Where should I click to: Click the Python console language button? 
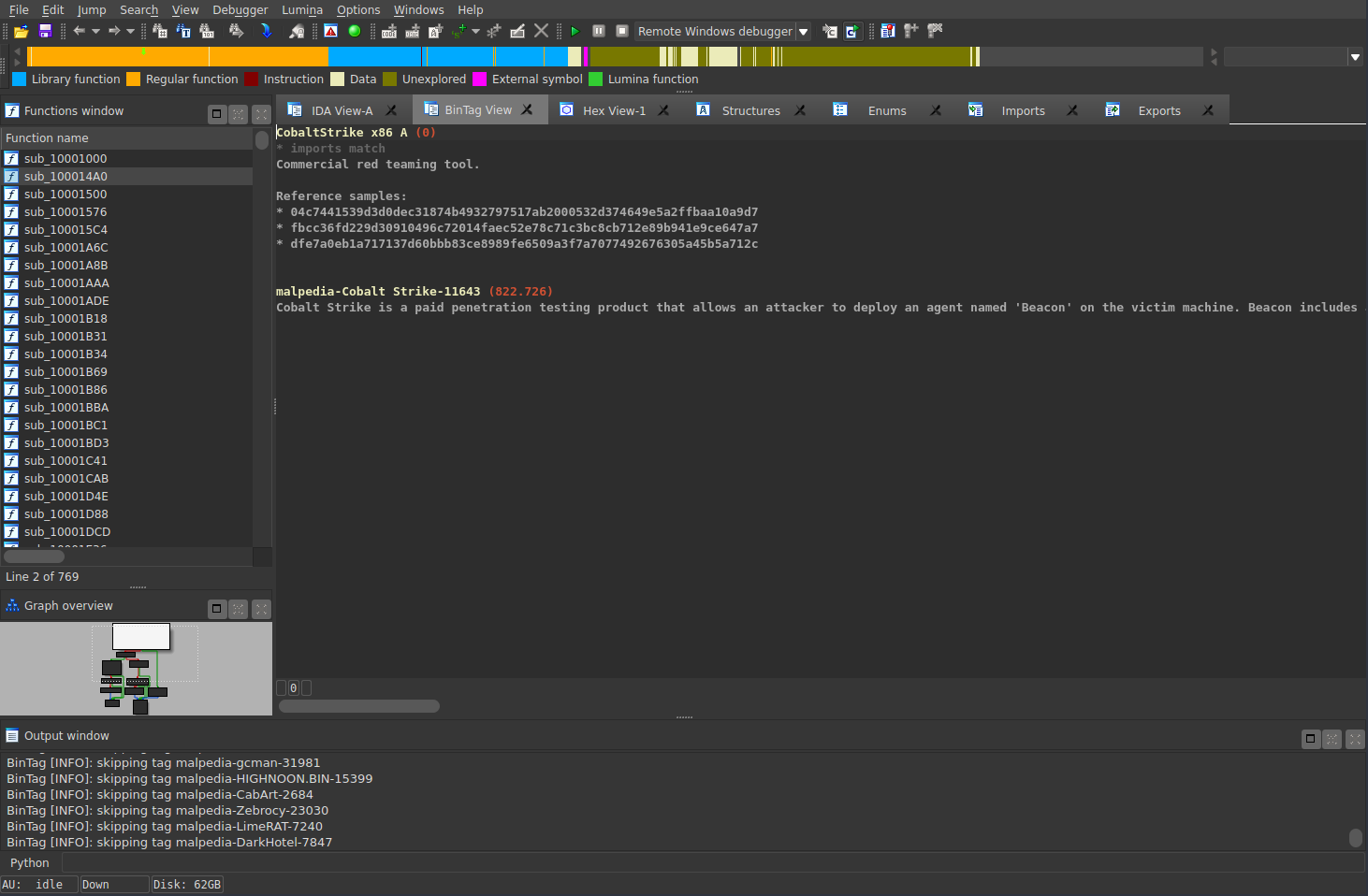point(30,862)
